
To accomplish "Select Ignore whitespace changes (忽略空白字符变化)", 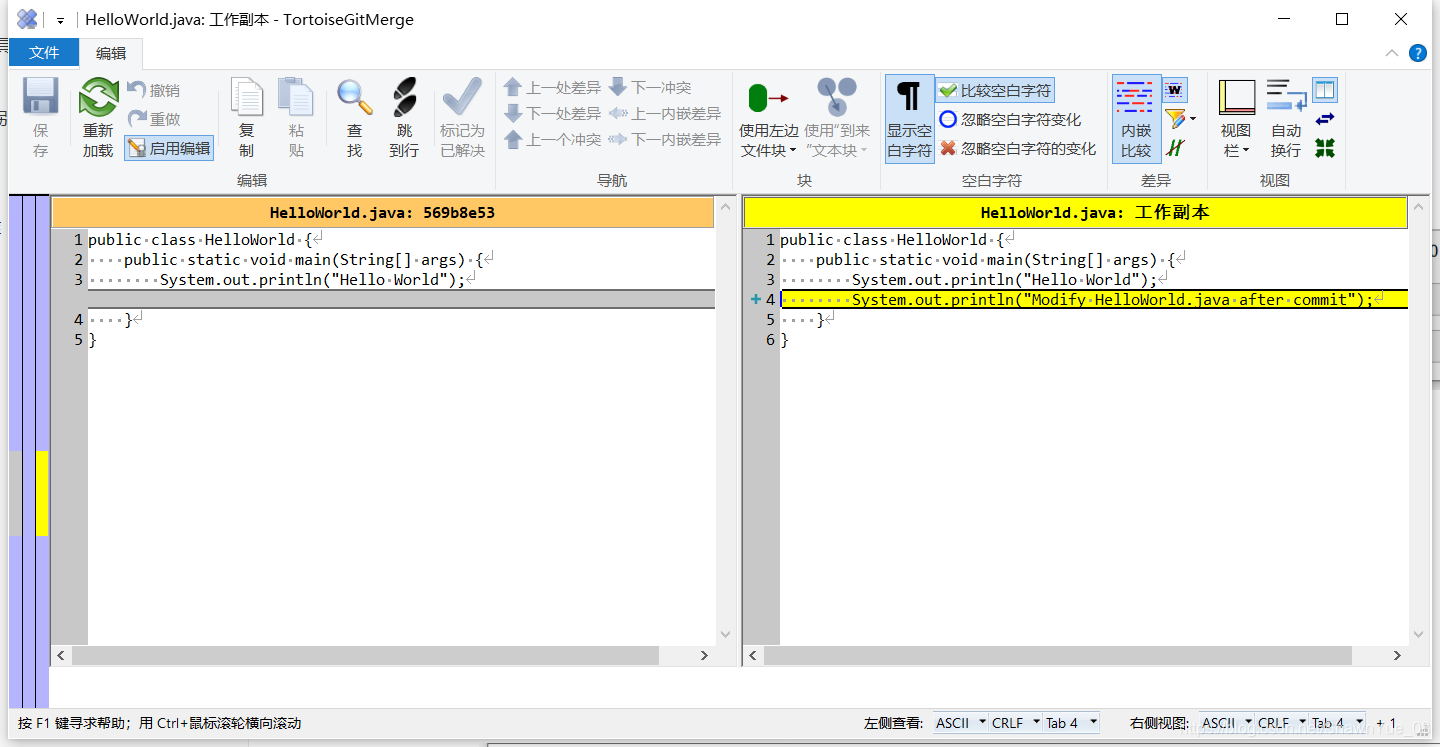I will coord(1010,119).
